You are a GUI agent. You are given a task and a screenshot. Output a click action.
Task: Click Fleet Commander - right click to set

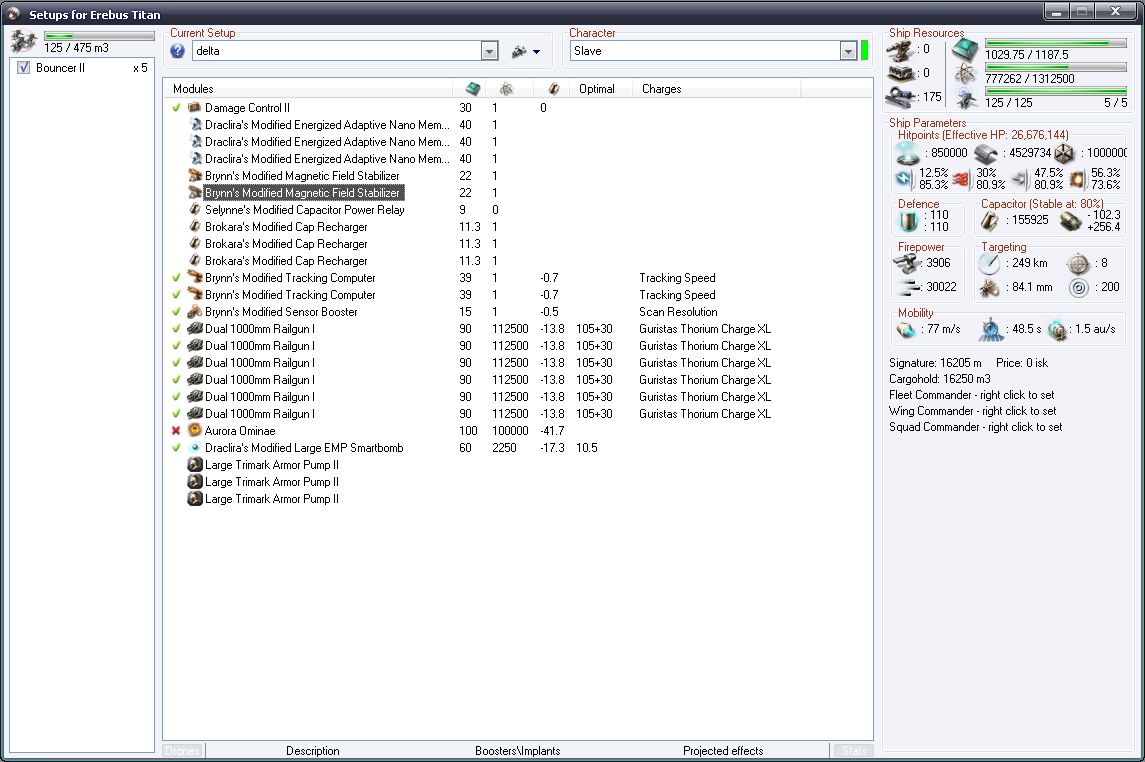(971, 395)
